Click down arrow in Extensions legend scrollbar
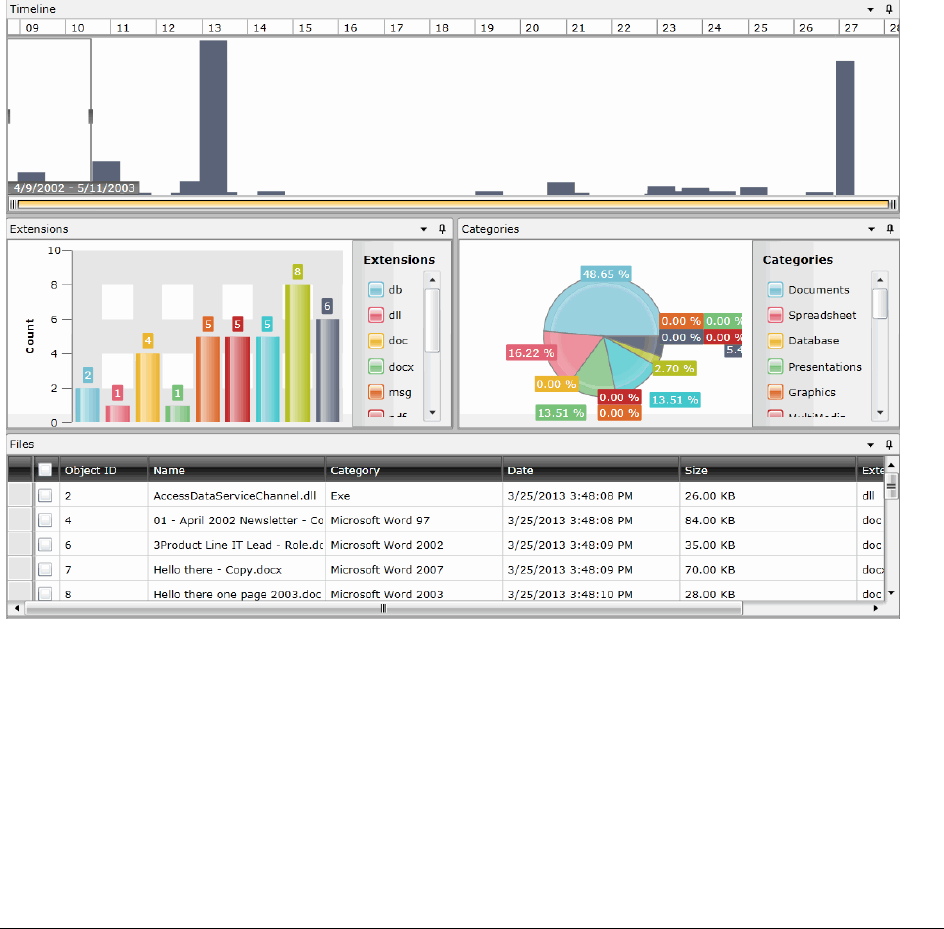The image size is (944, 929). pos(432,412)
